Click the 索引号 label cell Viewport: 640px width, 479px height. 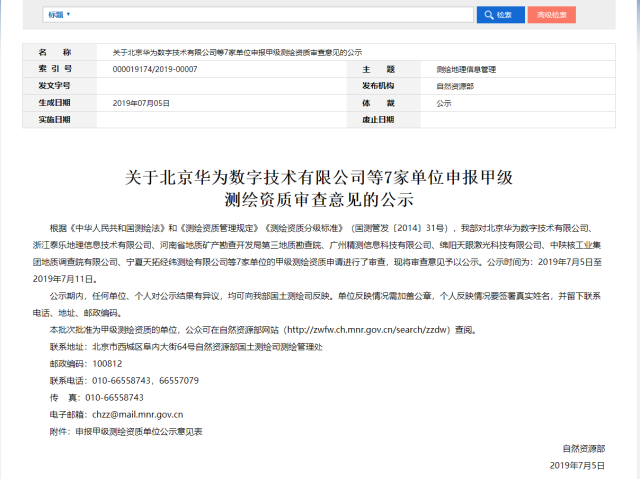60,69
